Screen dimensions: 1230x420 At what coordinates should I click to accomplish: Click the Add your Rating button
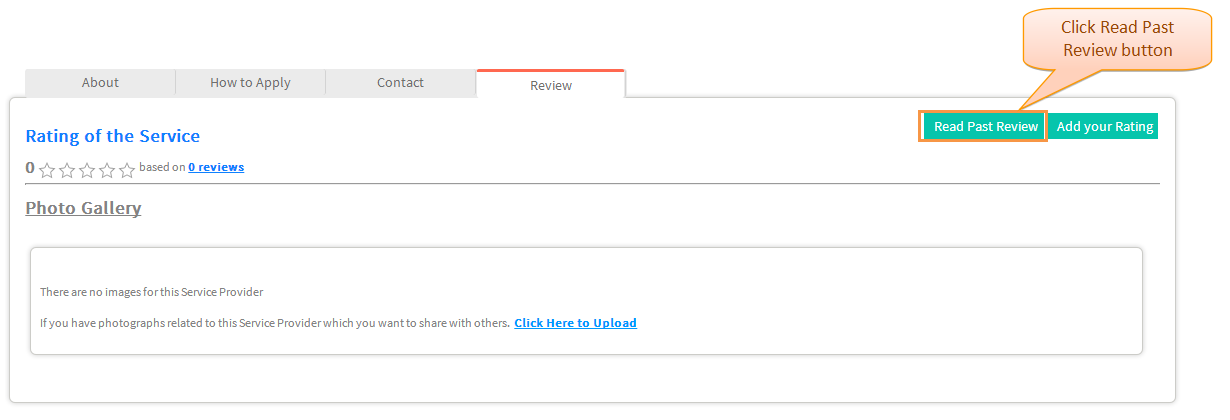[x=1105, y=127]
